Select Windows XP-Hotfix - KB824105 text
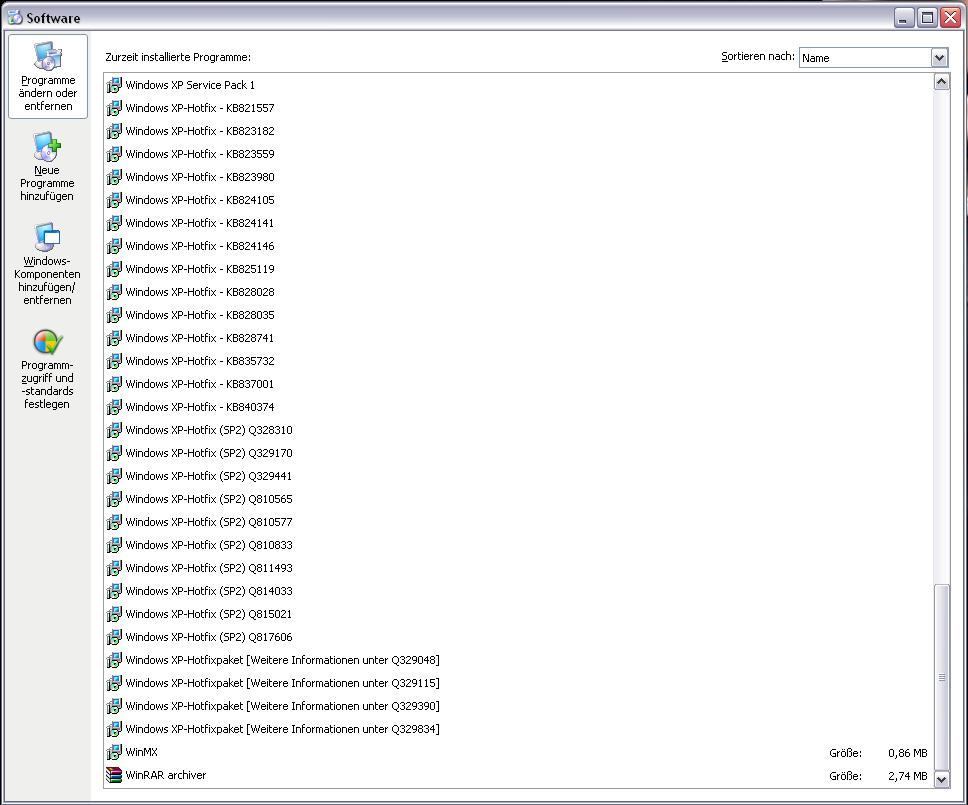This screenshot has width=968, height=805. click(x=200, y=200)
